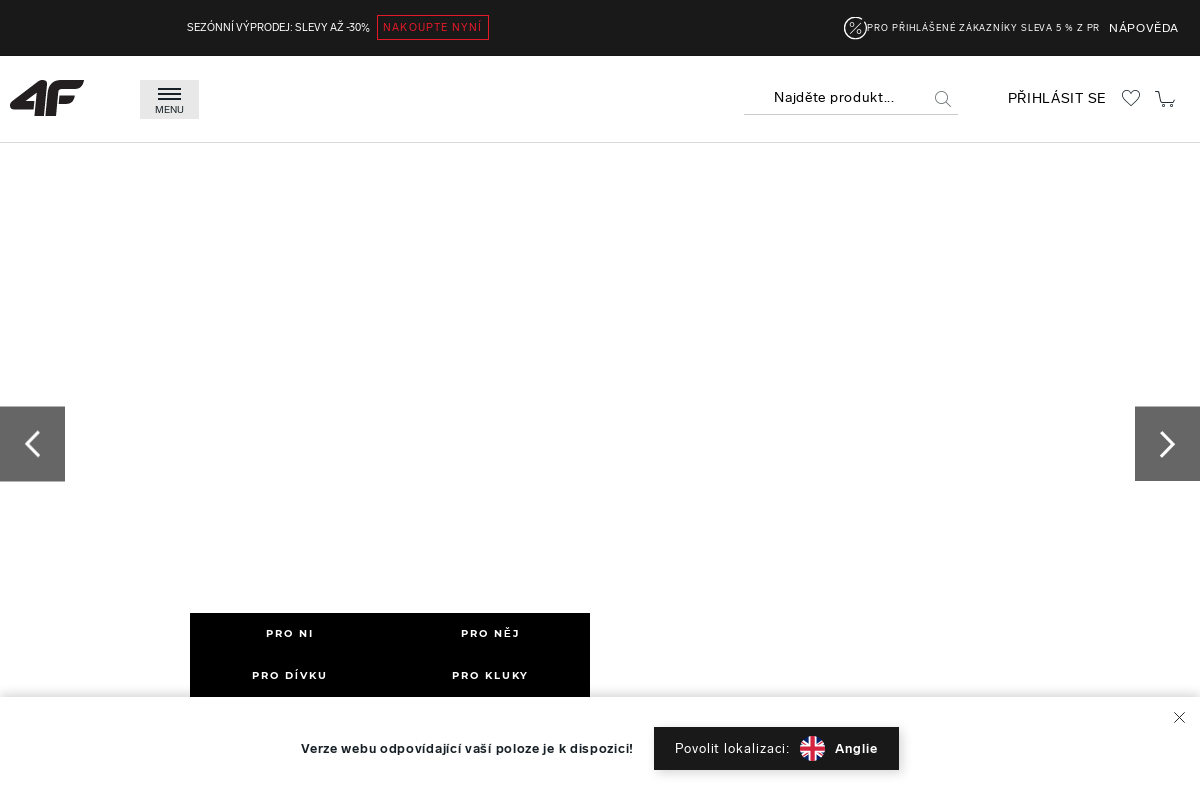Click the search magnifier icon
The width and height of the screenshot is (1200, 800).
point(942,99)
